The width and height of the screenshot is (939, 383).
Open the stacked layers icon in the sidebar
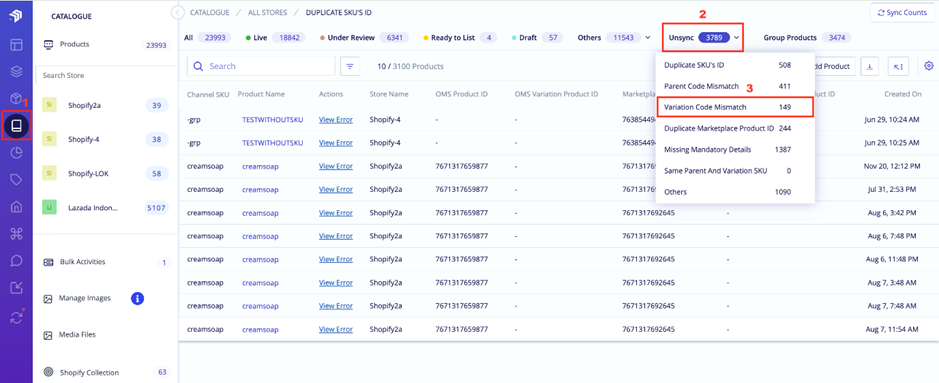16,71
